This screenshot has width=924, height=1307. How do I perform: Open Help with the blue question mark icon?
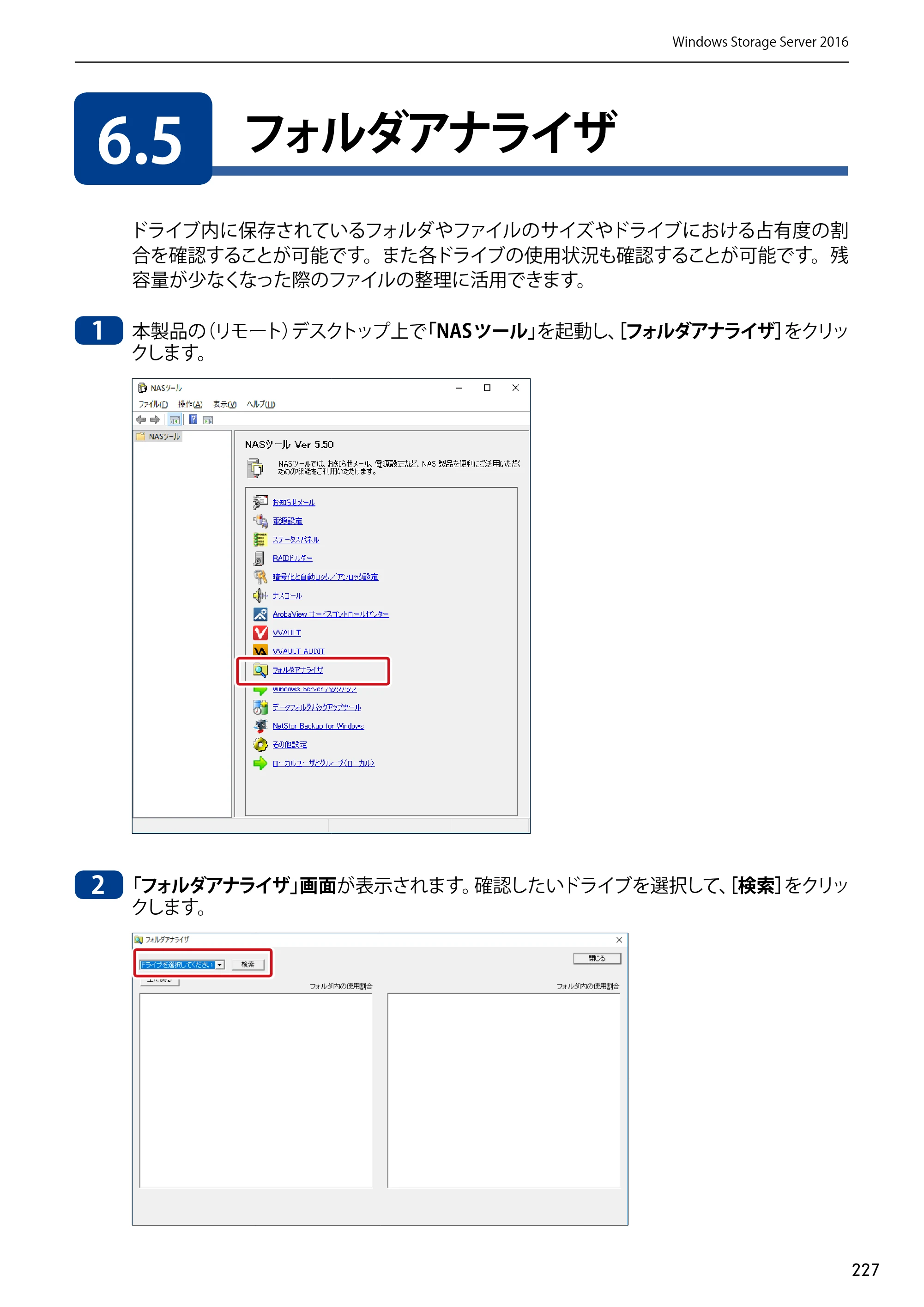pos(193,419)
